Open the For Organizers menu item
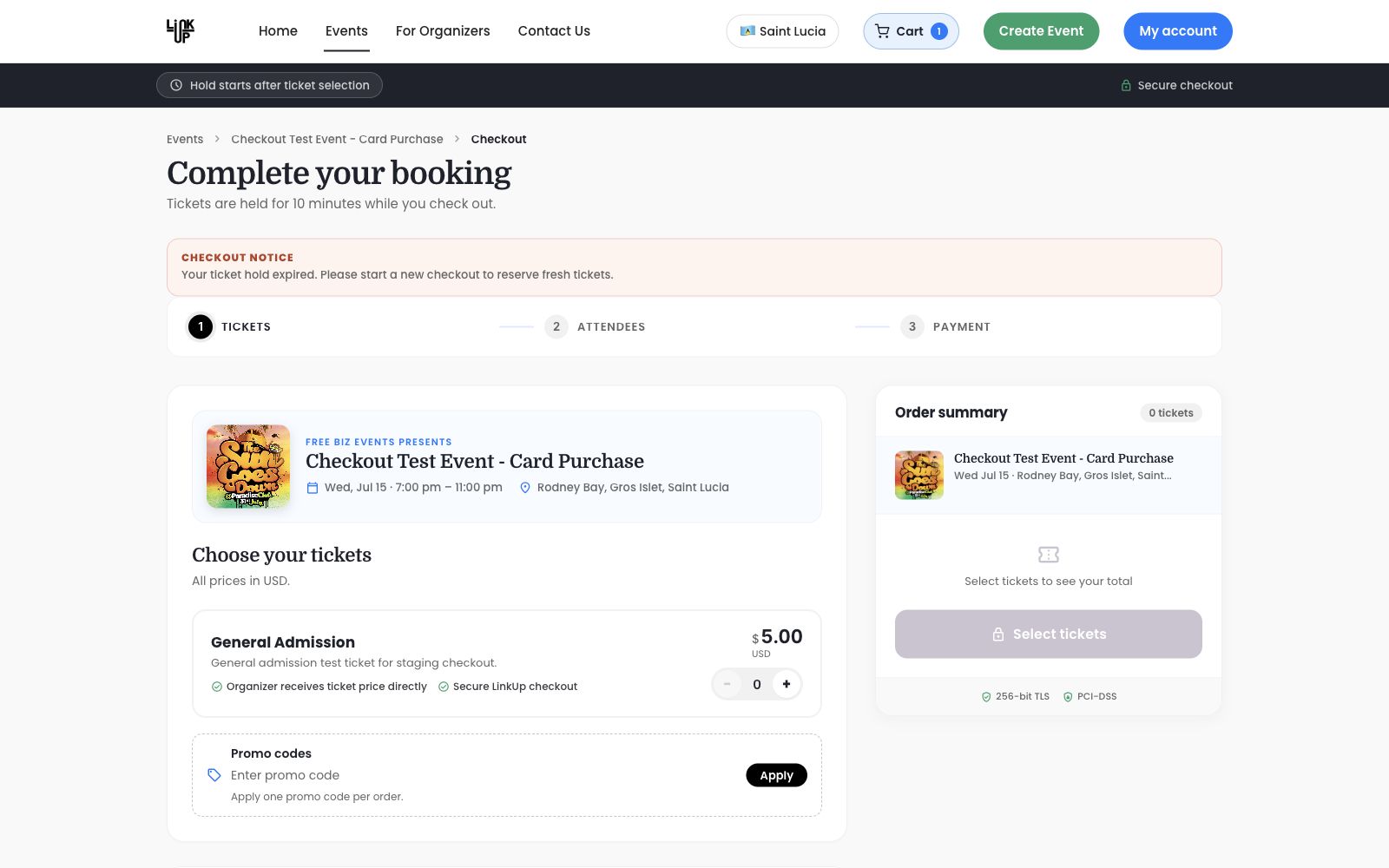Image resolution: width=1389 pixels, height=868 pixels. click(443, 31)
